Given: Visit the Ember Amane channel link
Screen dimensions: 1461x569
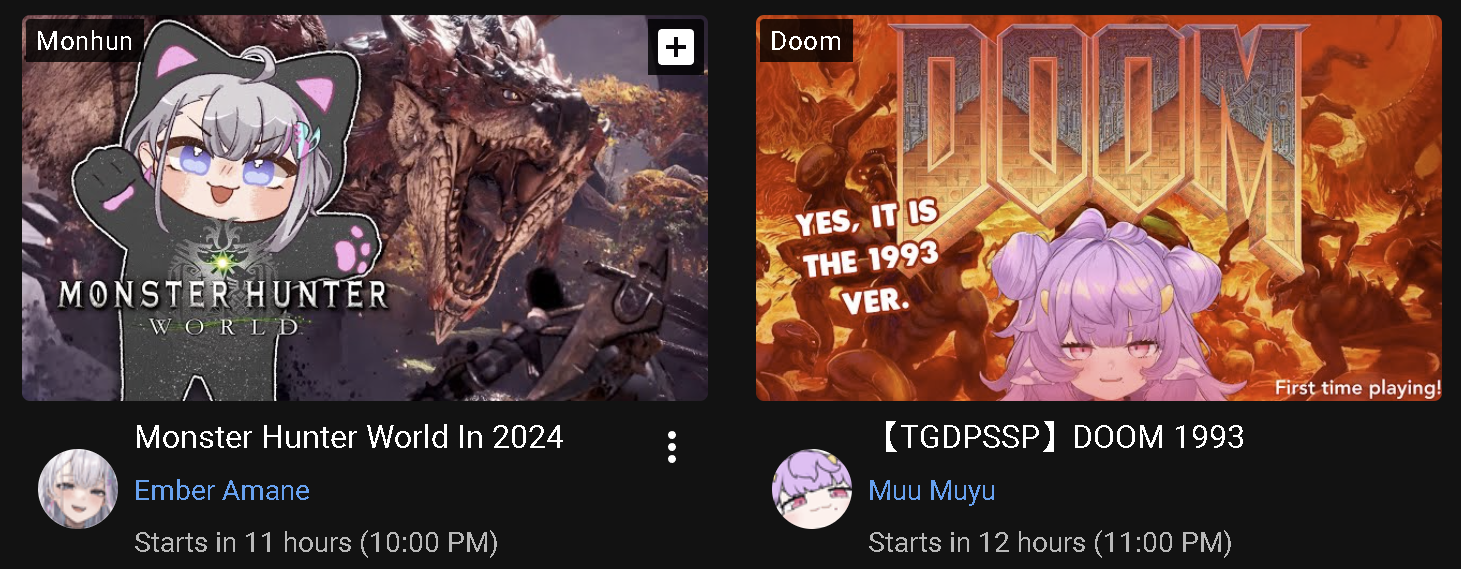Looking at the screenshot, I should pyautogui.click(x=222, y=491).
